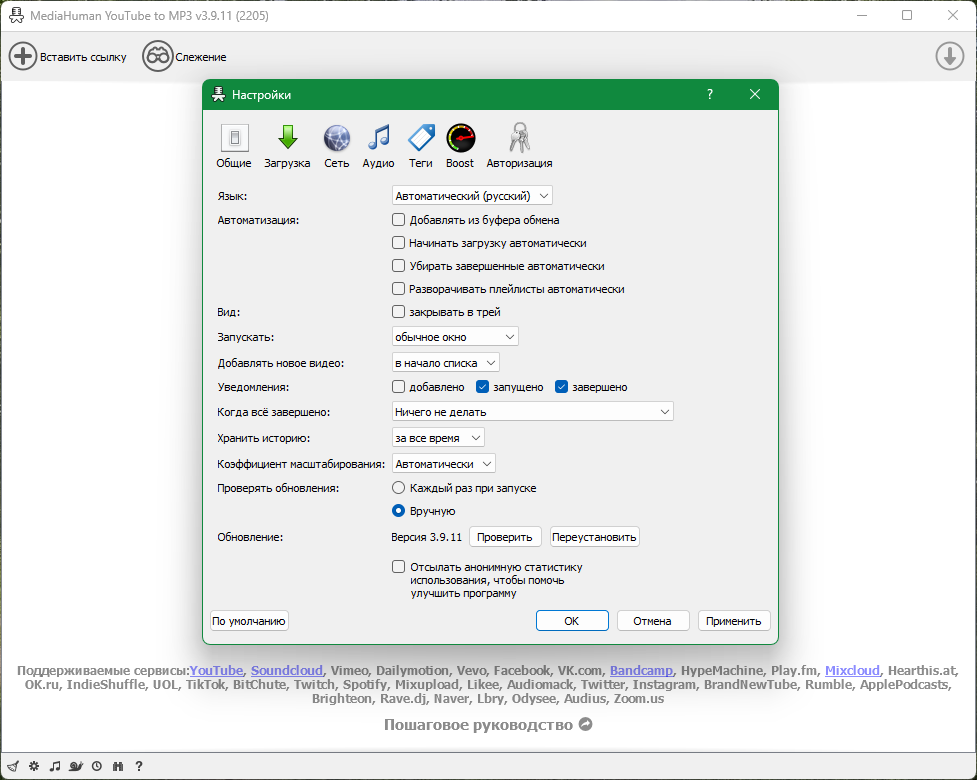Open the Boost speedometer tab

point(460,146)
